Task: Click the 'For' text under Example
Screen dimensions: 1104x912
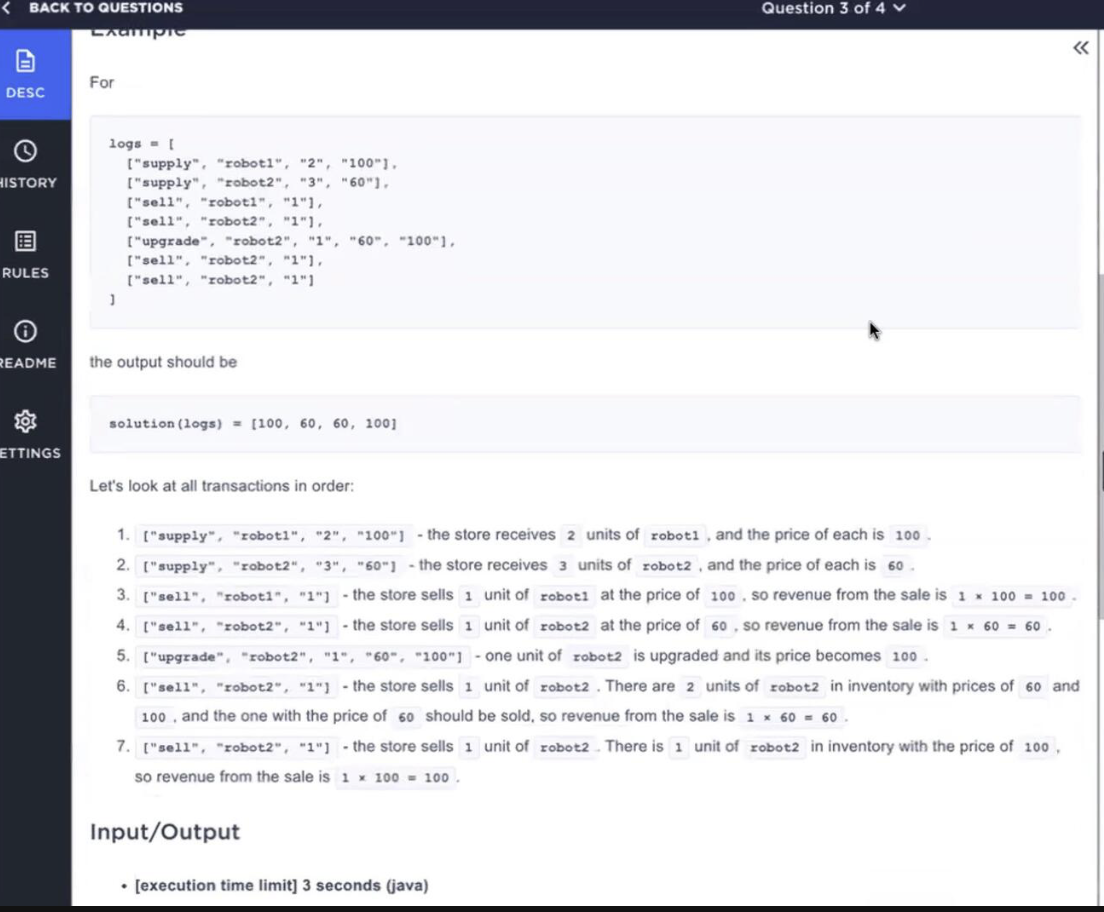Action: 101,82
